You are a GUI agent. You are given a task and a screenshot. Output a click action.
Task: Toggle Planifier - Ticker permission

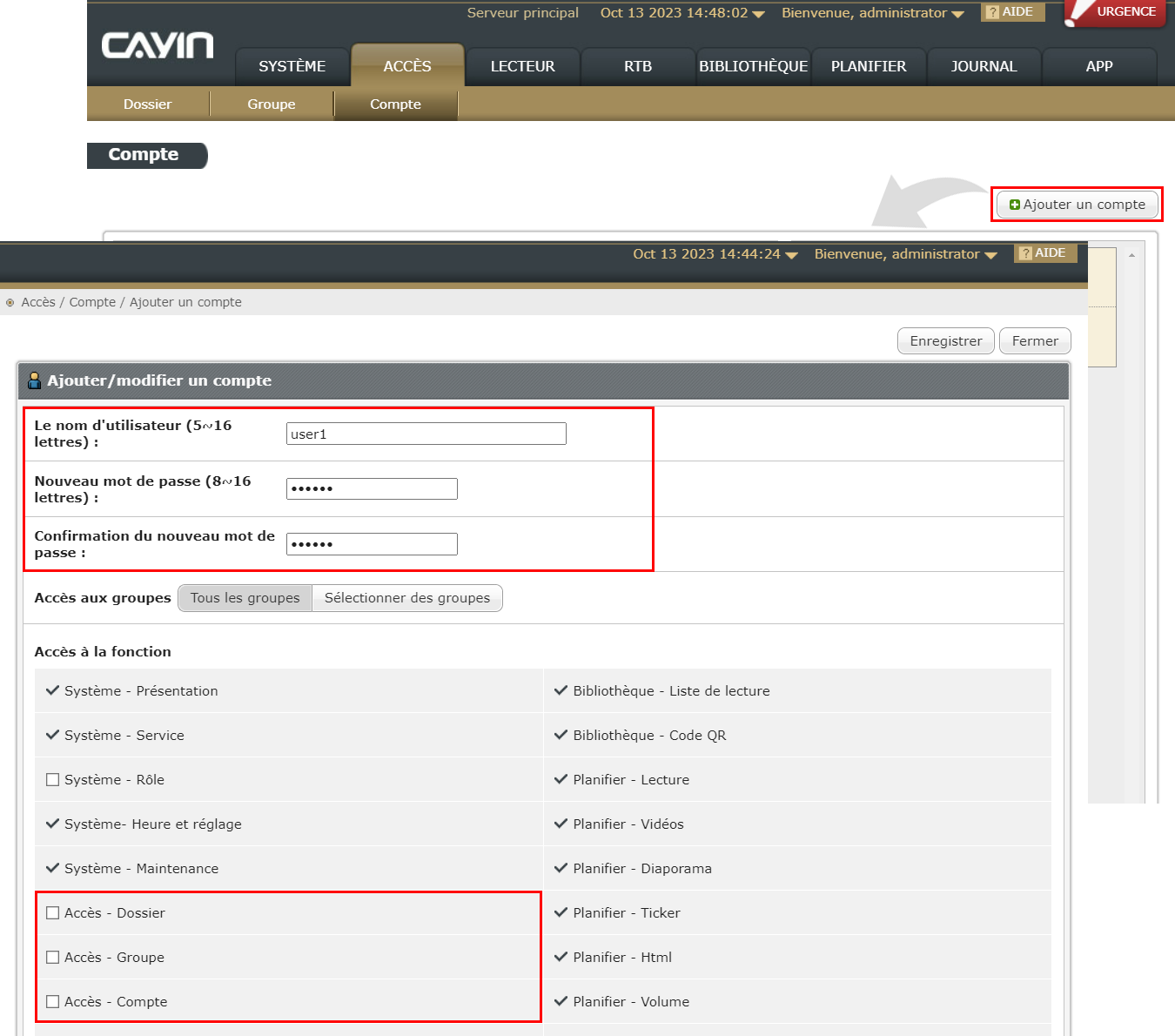(x=561, y=912)
